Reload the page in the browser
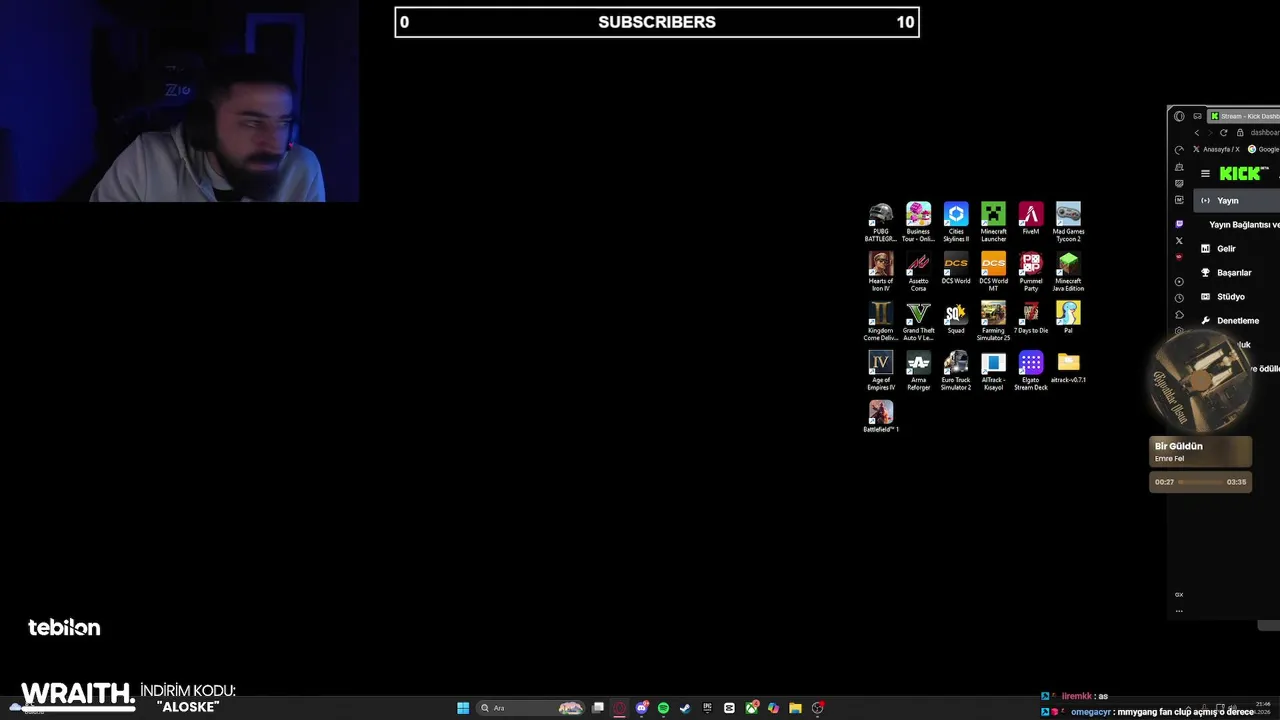 point(1223,132)
